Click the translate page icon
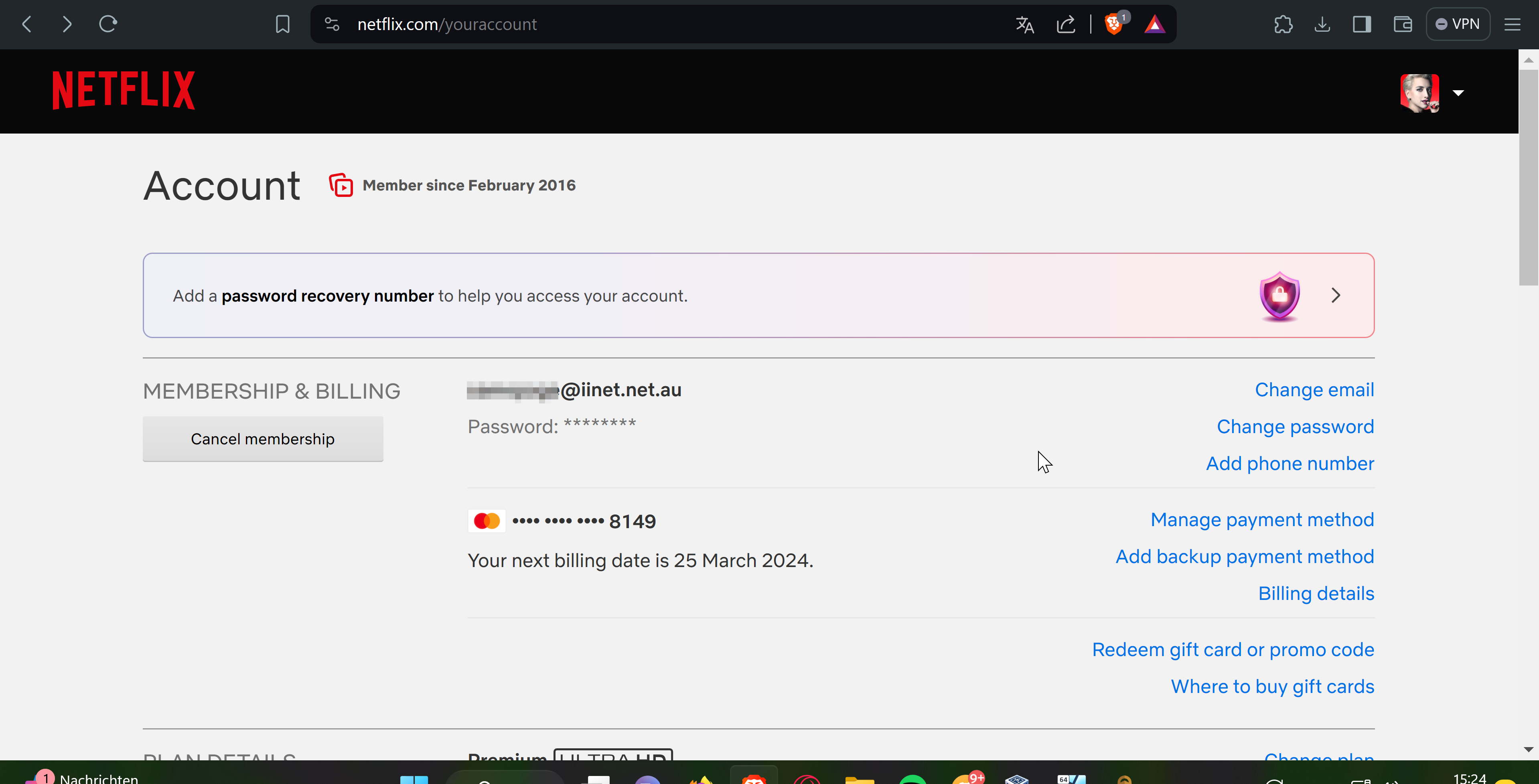The image size is (1539, 784). tap(1025, 24)
